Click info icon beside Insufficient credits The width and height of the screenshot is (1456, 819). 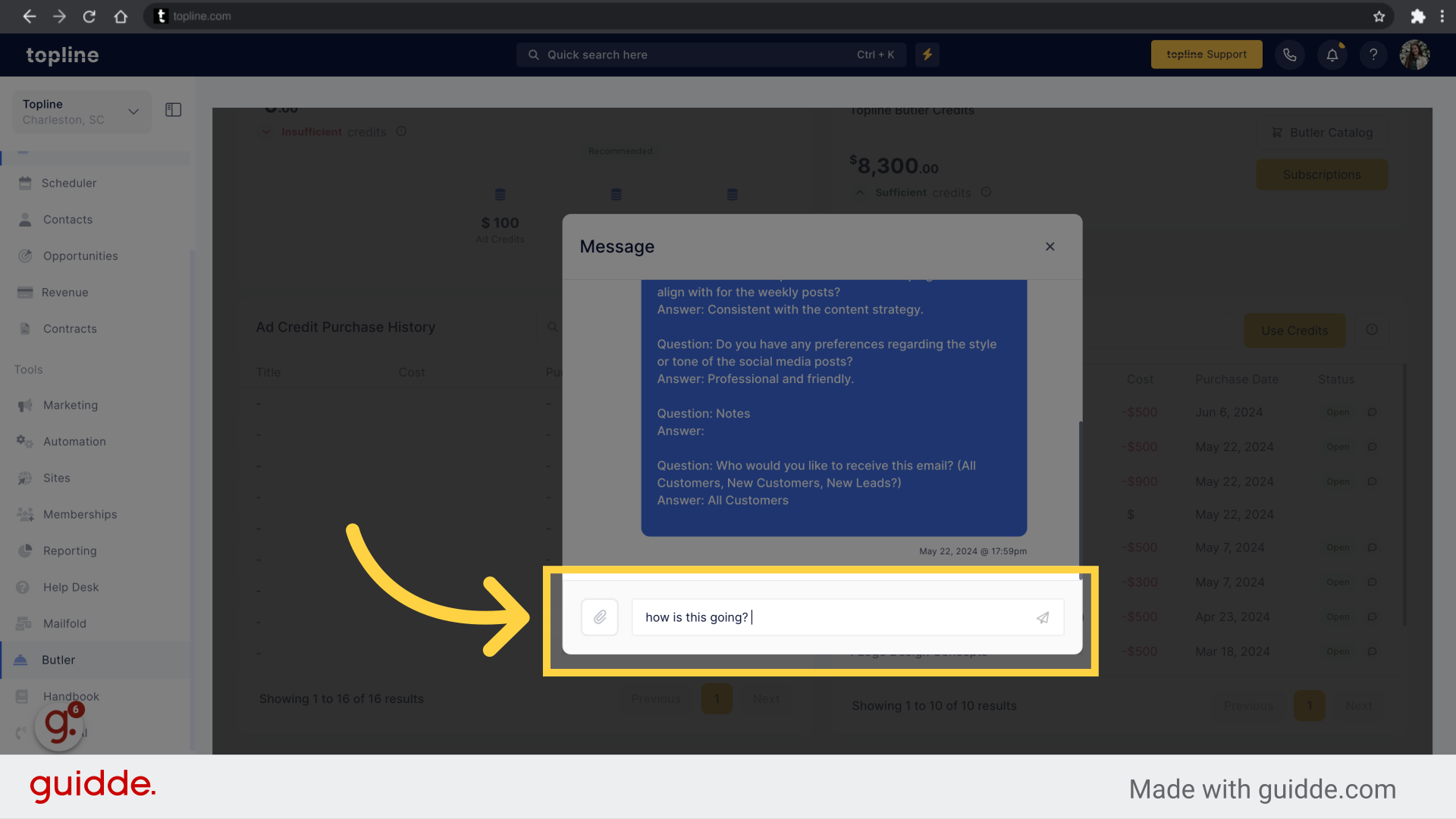coord(401,131)
